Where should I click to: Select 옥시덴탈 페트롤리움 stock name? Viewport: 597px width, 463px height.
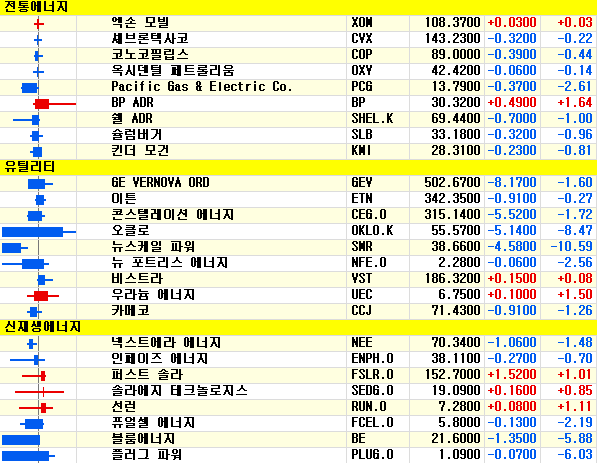(172, 71)
